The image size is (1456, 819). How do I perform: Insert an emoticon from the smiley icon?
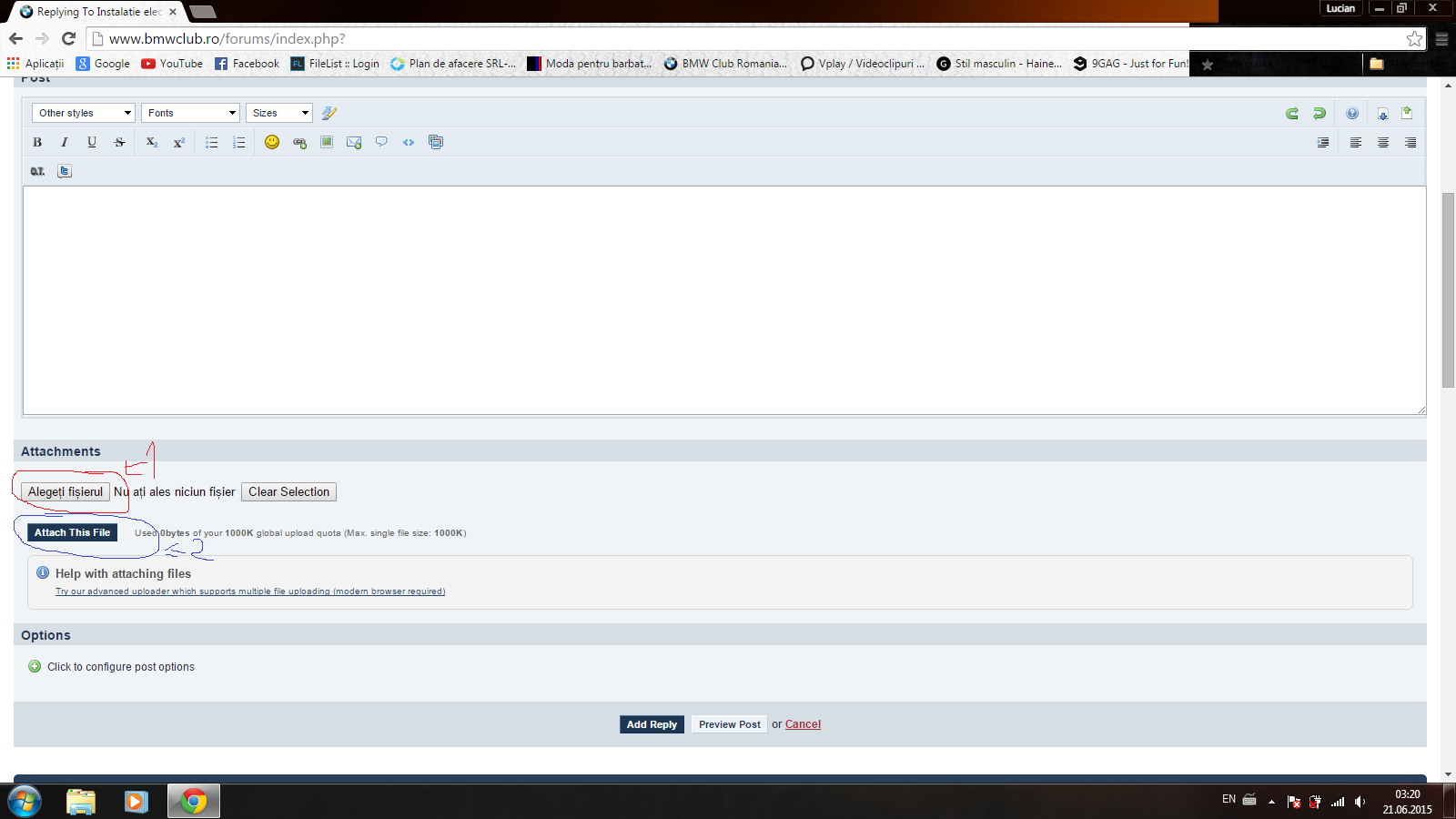coord(271,142)
